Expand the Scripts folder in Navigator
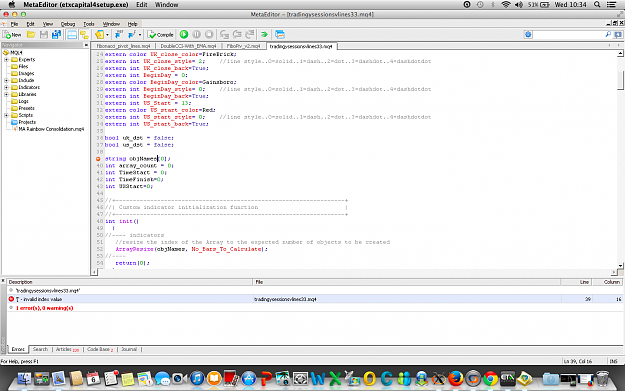Image resolution: width=625 pixels, height=391 pixels. 6,115
